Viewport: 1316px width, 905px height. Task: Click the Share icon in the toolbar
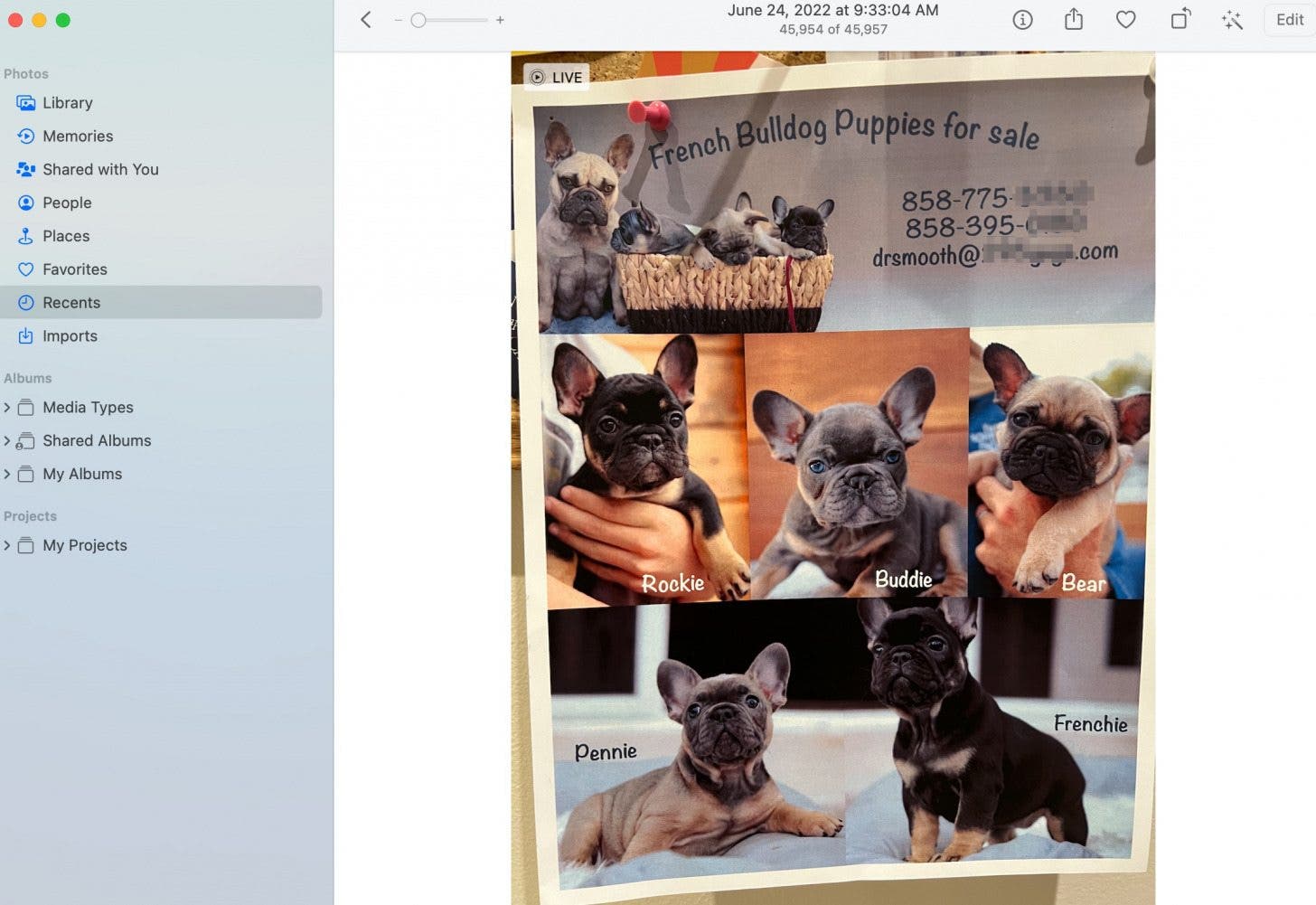click(1073, 19)
